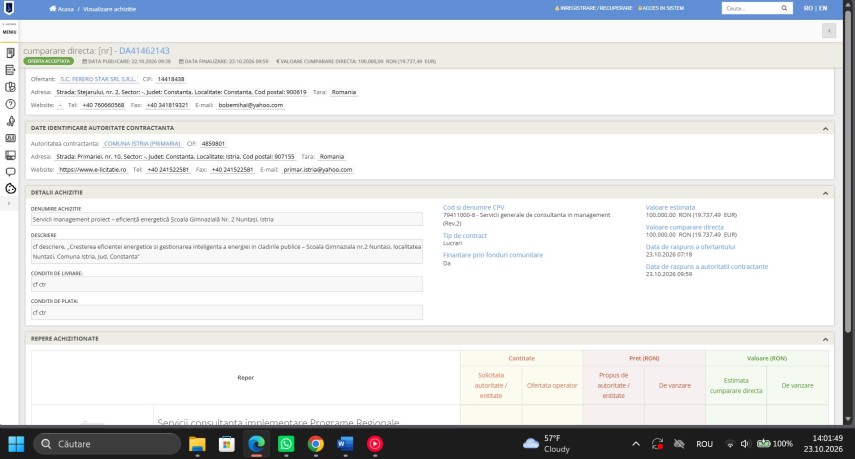Viewport: 855px width, 459px height.
Task: Click Data de raspuns a autoritatii contractante
Action: (707, 267)
